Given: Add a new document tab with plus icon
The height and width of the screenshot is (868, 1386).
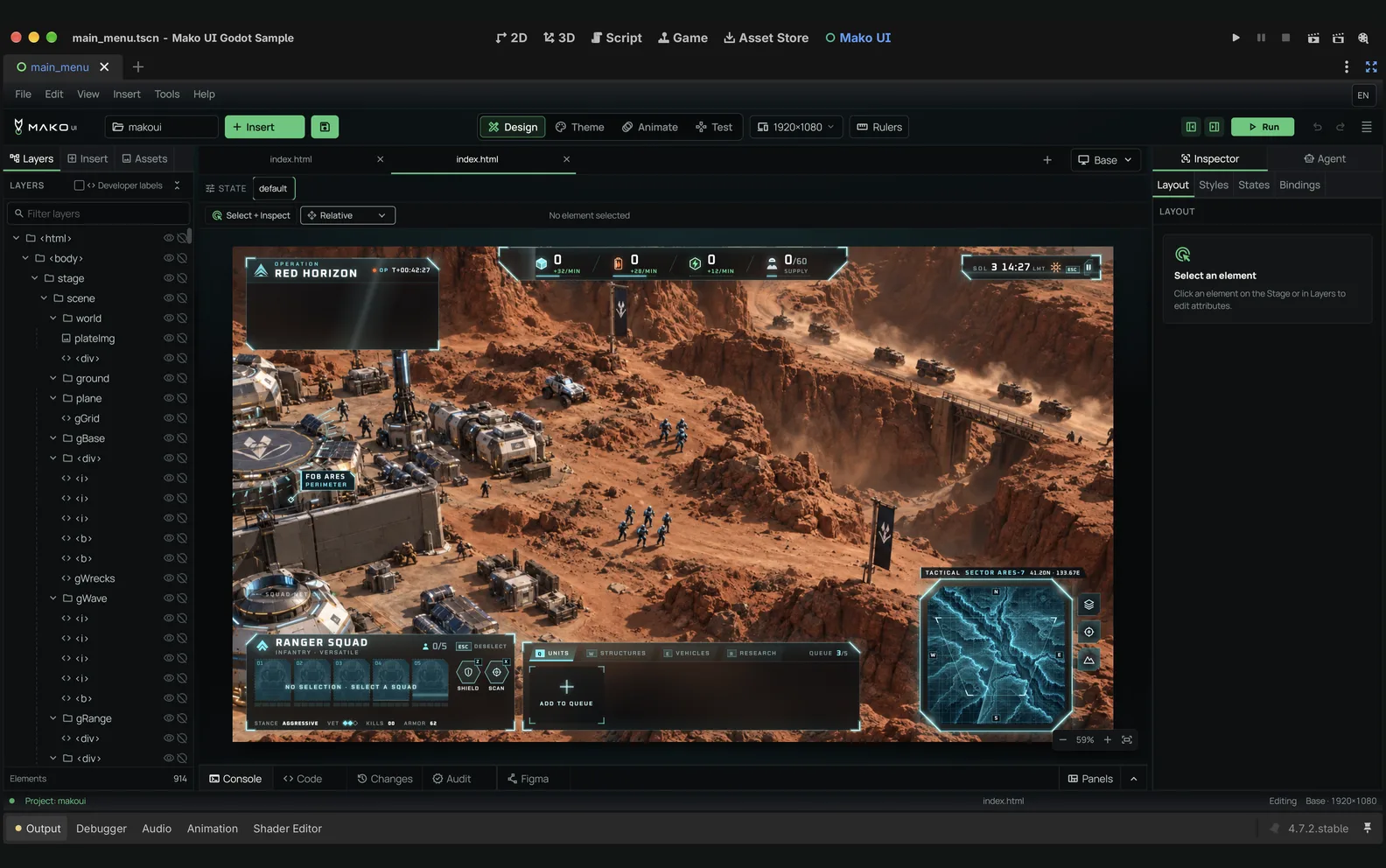Looking at the screenshot, I should (1047, 159).
